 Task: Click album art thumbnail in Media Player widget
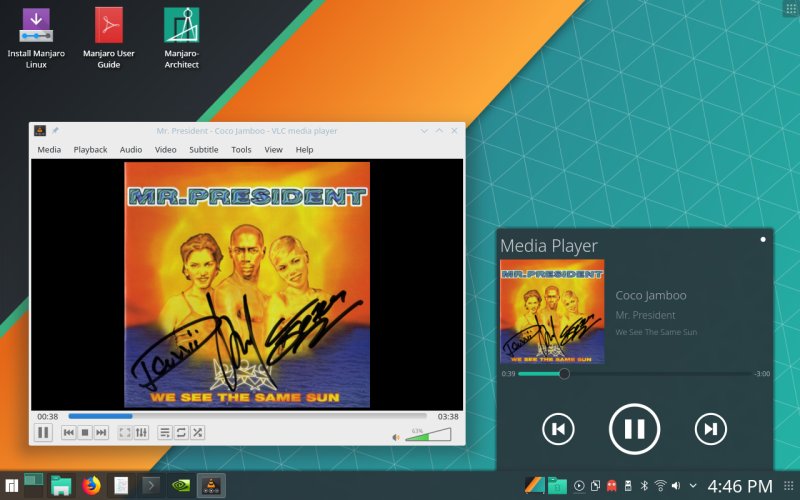click(x=552, y=312)
